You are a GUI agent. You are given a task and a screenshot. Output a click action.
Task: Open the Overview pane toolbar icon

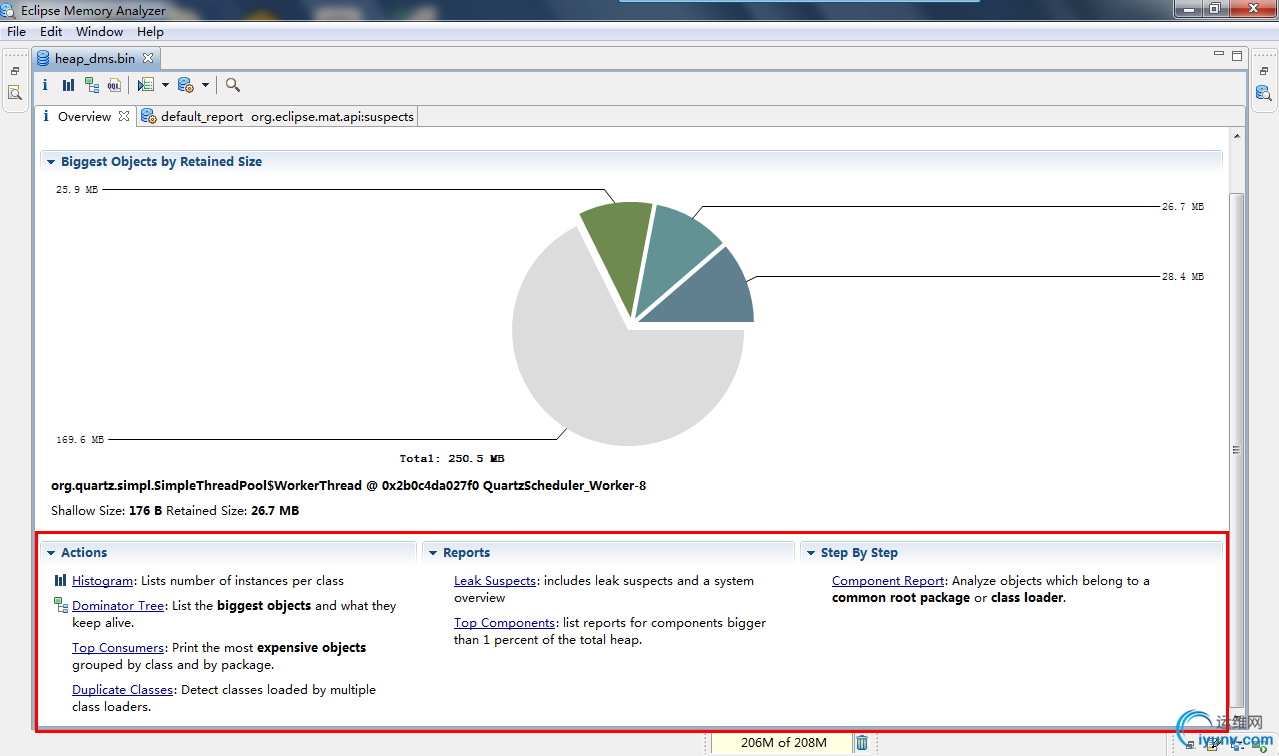(45, 85)
